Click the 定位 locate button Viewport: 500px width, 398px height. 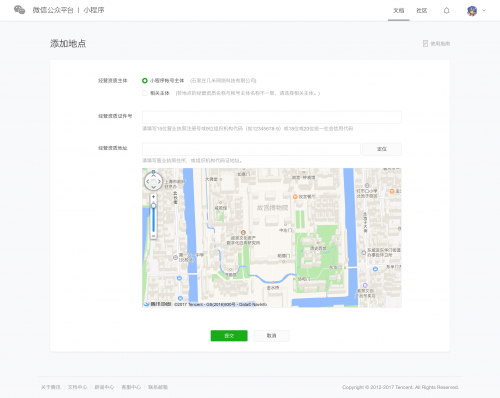tap(382, 149)
